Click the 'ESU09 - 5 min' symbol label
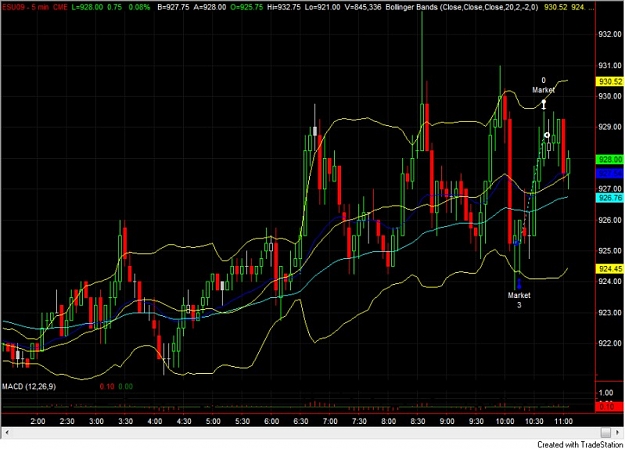The height and width of the screenshot is (449, 625). 25,7
